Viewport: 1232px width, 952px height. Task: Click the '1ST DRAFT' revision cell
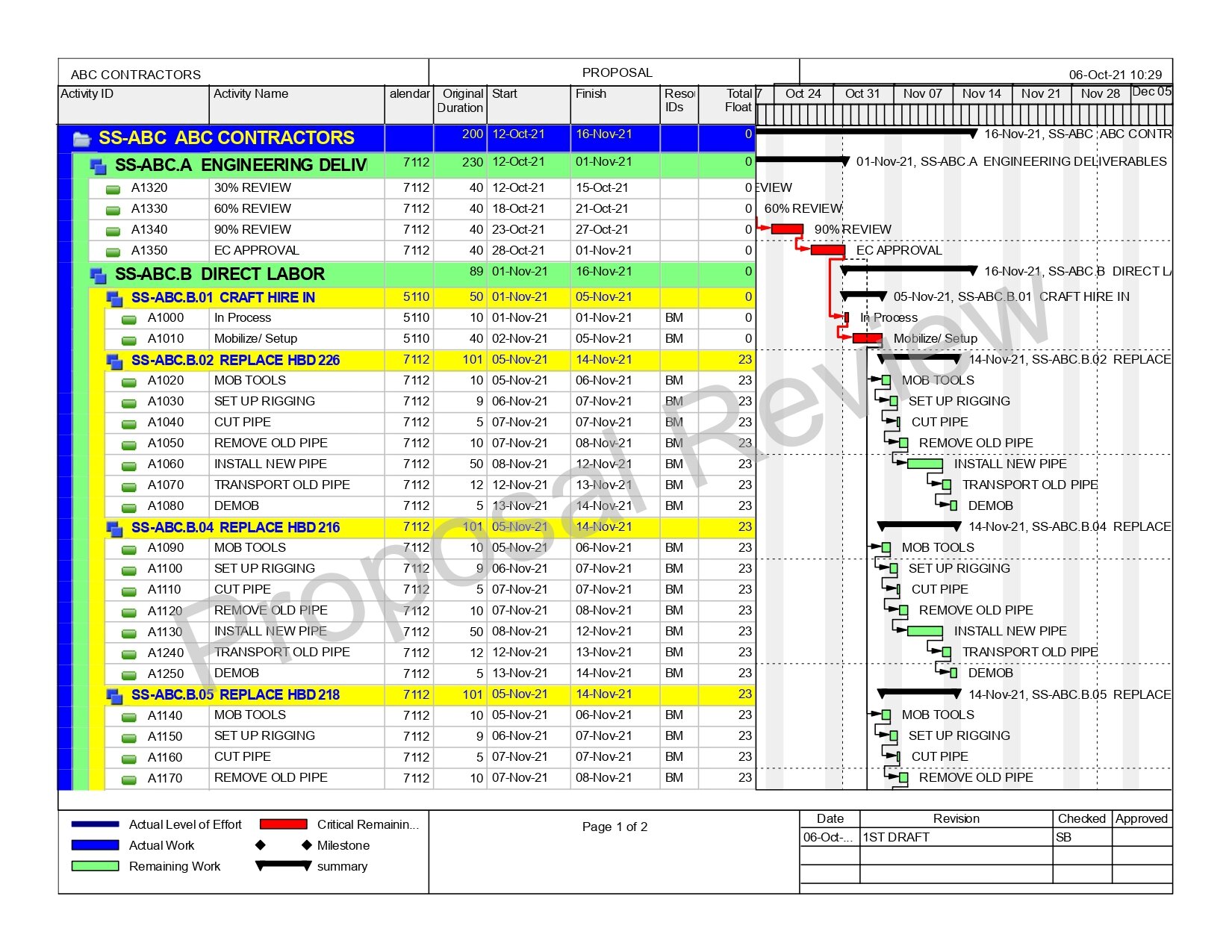[956, 837]
